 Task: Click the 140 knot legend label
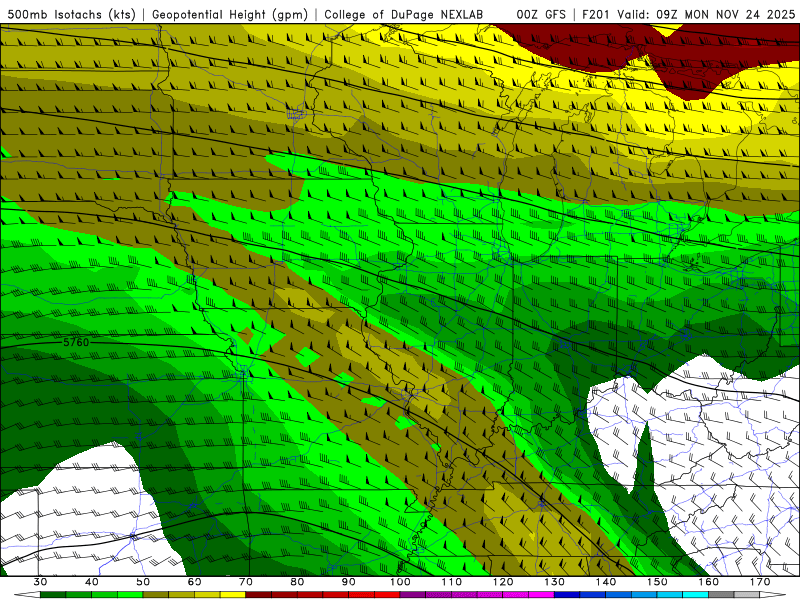[606, 582]
